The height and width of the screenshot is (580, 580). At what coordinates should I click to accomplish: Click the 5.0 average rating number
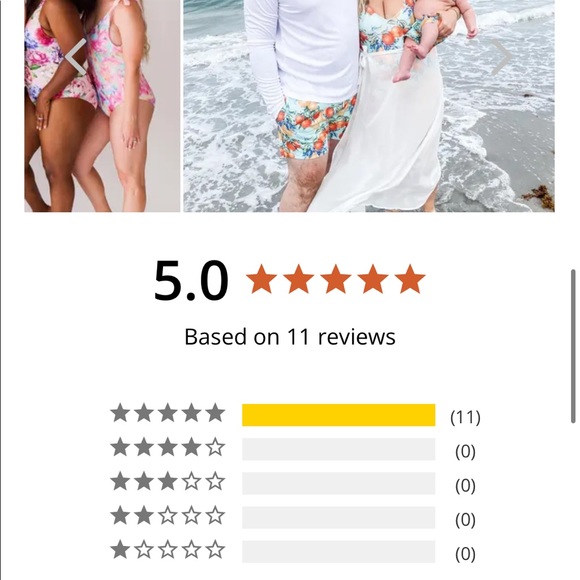tap(191, 280)
